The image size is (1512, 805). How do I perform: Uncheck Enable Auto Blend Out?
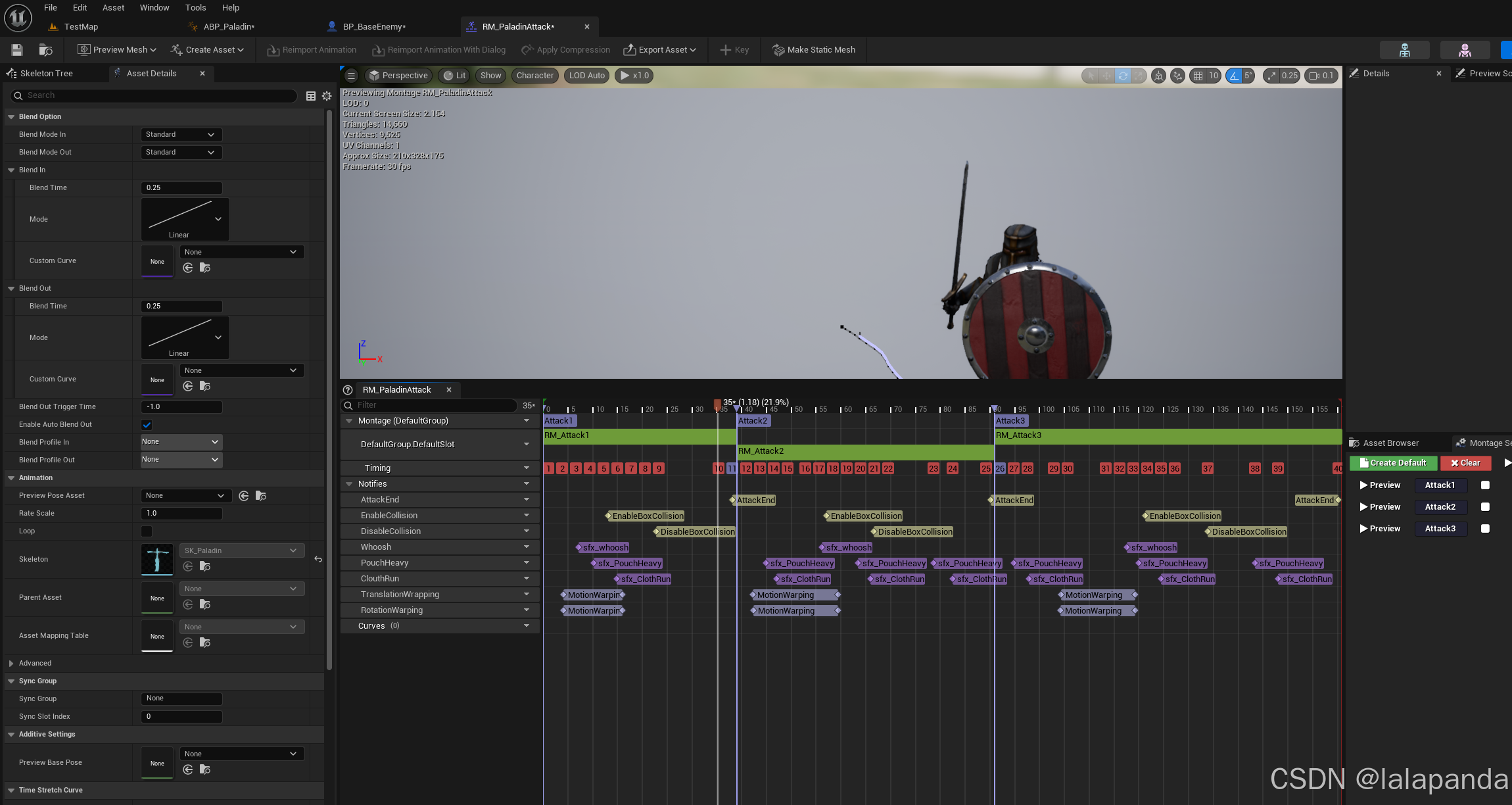(147, 425)
